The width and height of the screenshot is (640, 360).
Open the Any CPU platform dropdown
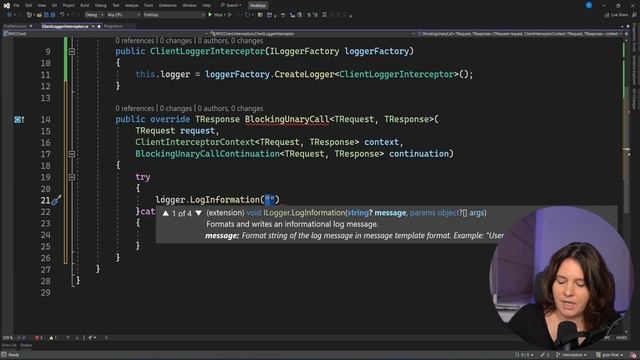tap(124, 15)
